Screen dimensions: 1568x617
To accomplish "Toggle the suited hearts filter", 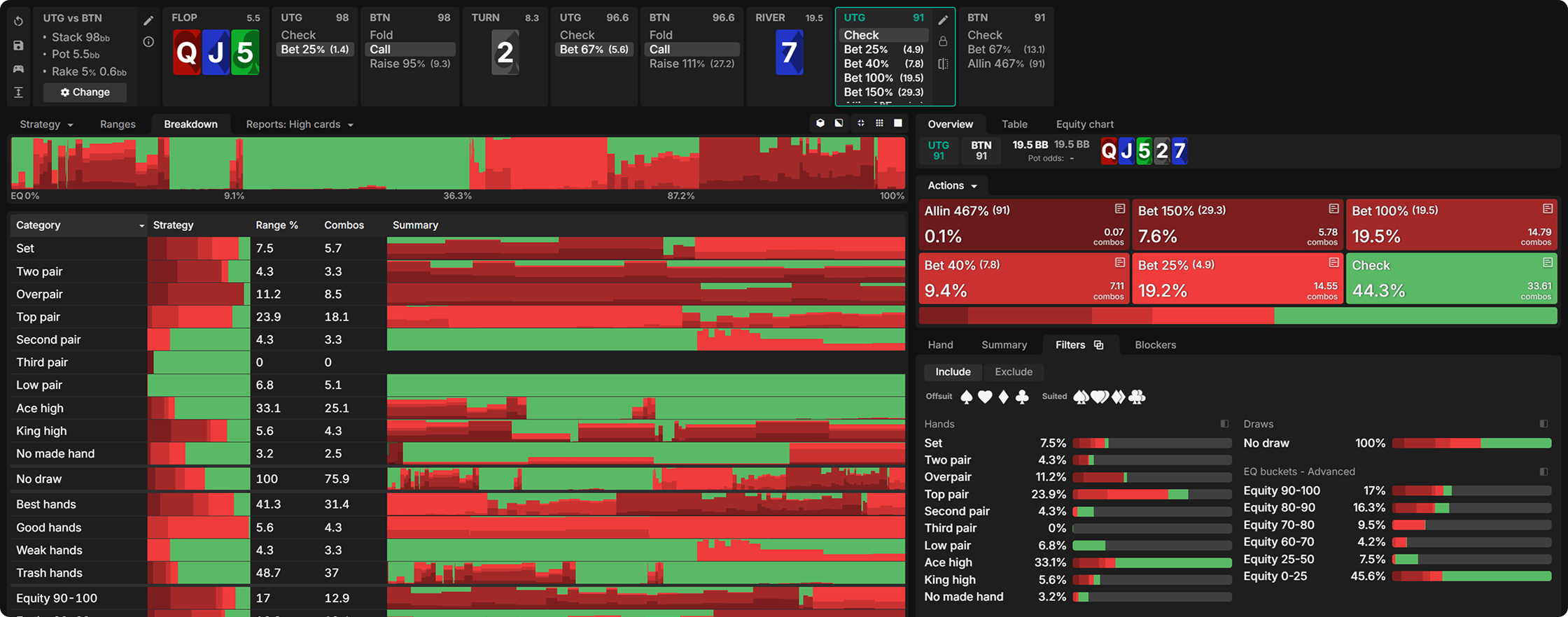I will tap(1100, 397).
